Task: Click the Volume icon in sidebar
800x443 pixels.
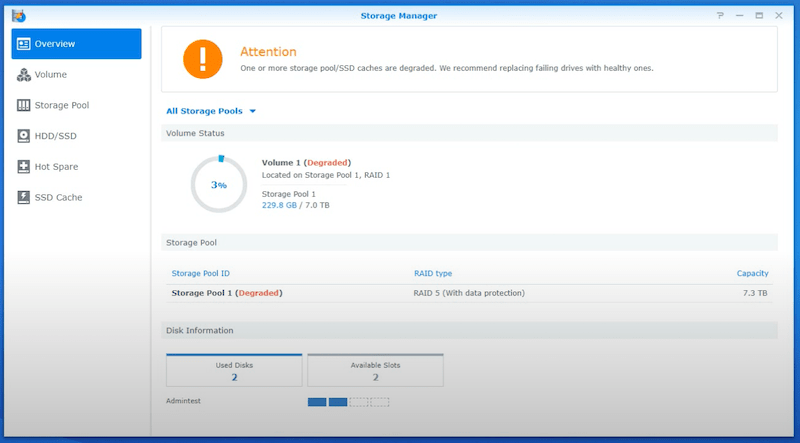Action: pyautogui.click(x=24, y=75)
